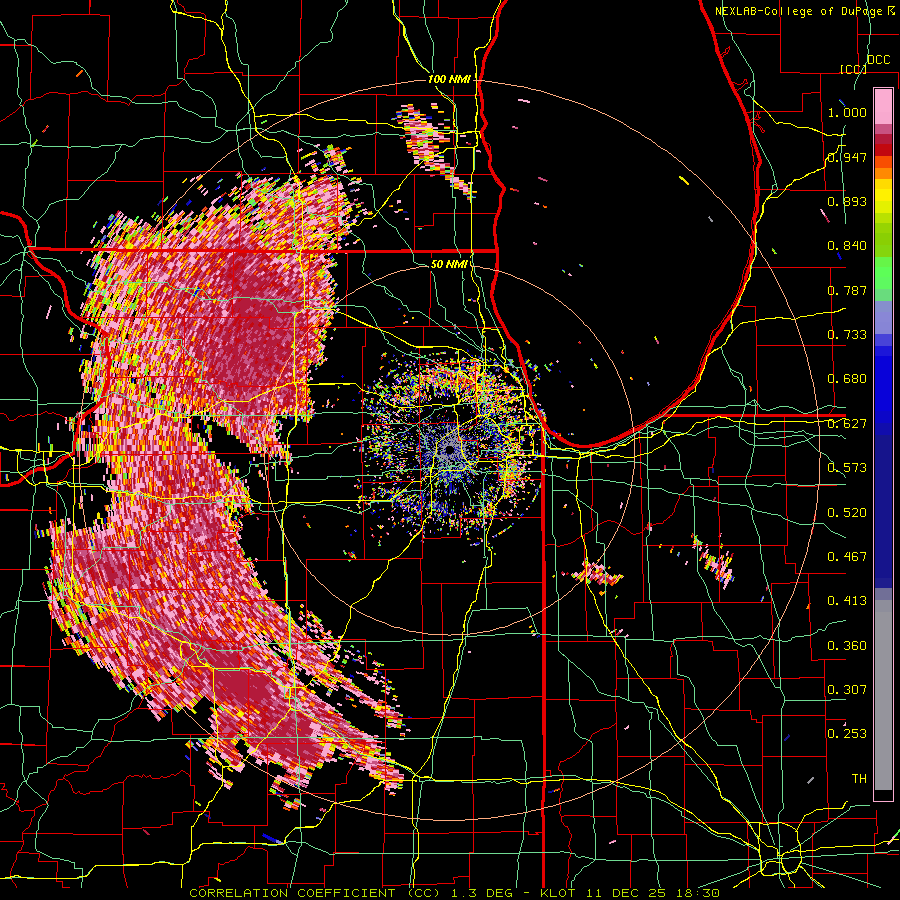The width and height of the screenshot is (900, 900).
Task: Select the yellow color bar segment
Action: pyautogui.click(x=883, y=196)
